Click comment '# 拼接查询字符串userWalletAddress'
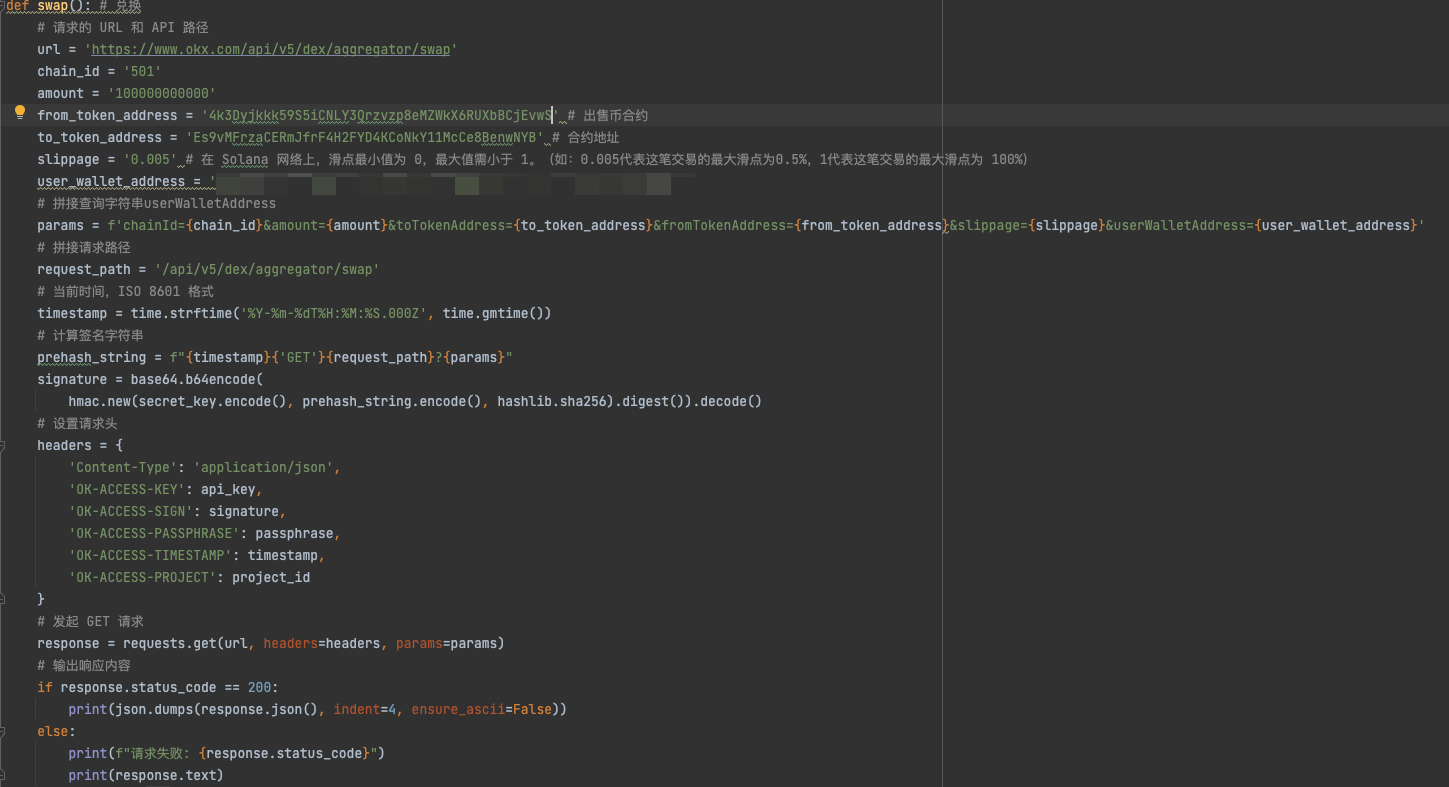 (156, 203)
